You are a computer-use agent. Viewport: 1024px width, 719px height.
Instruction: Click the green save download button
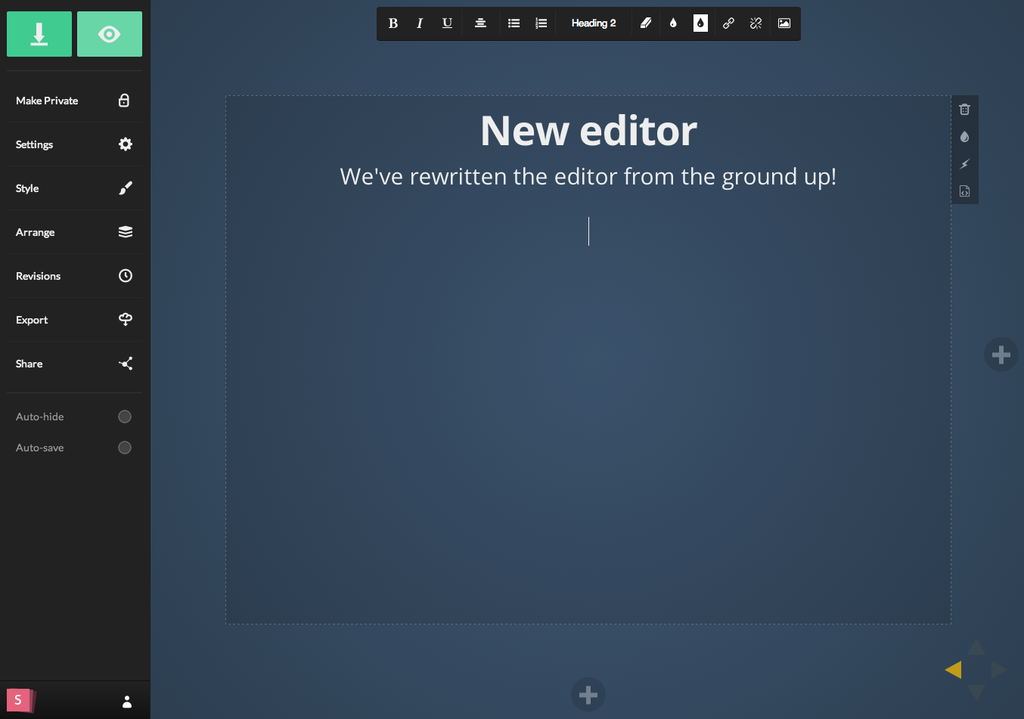[39, 34]
